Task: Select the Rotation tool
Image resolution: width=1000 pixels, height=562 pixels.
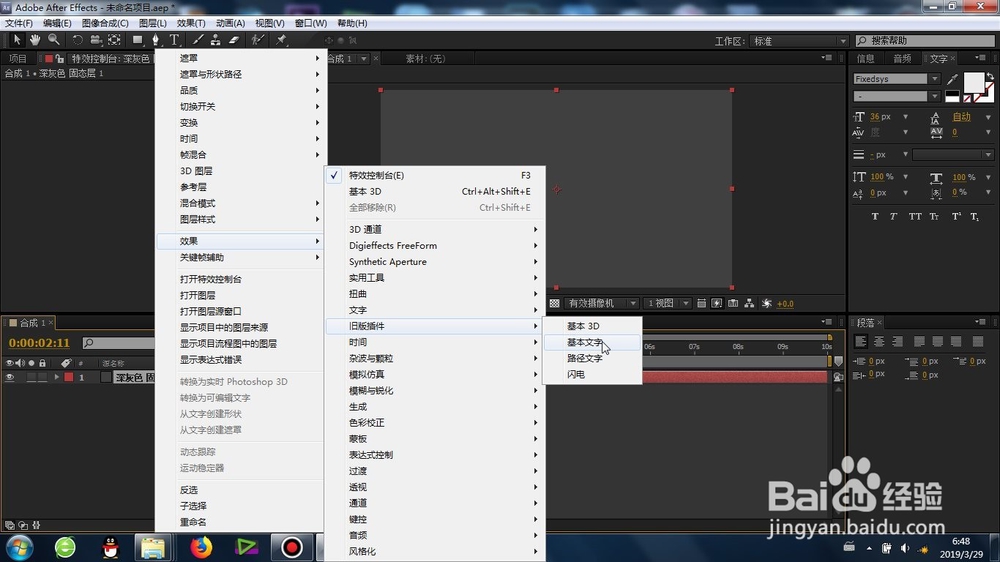Action: pyautogui.click(x=77, y=40)
